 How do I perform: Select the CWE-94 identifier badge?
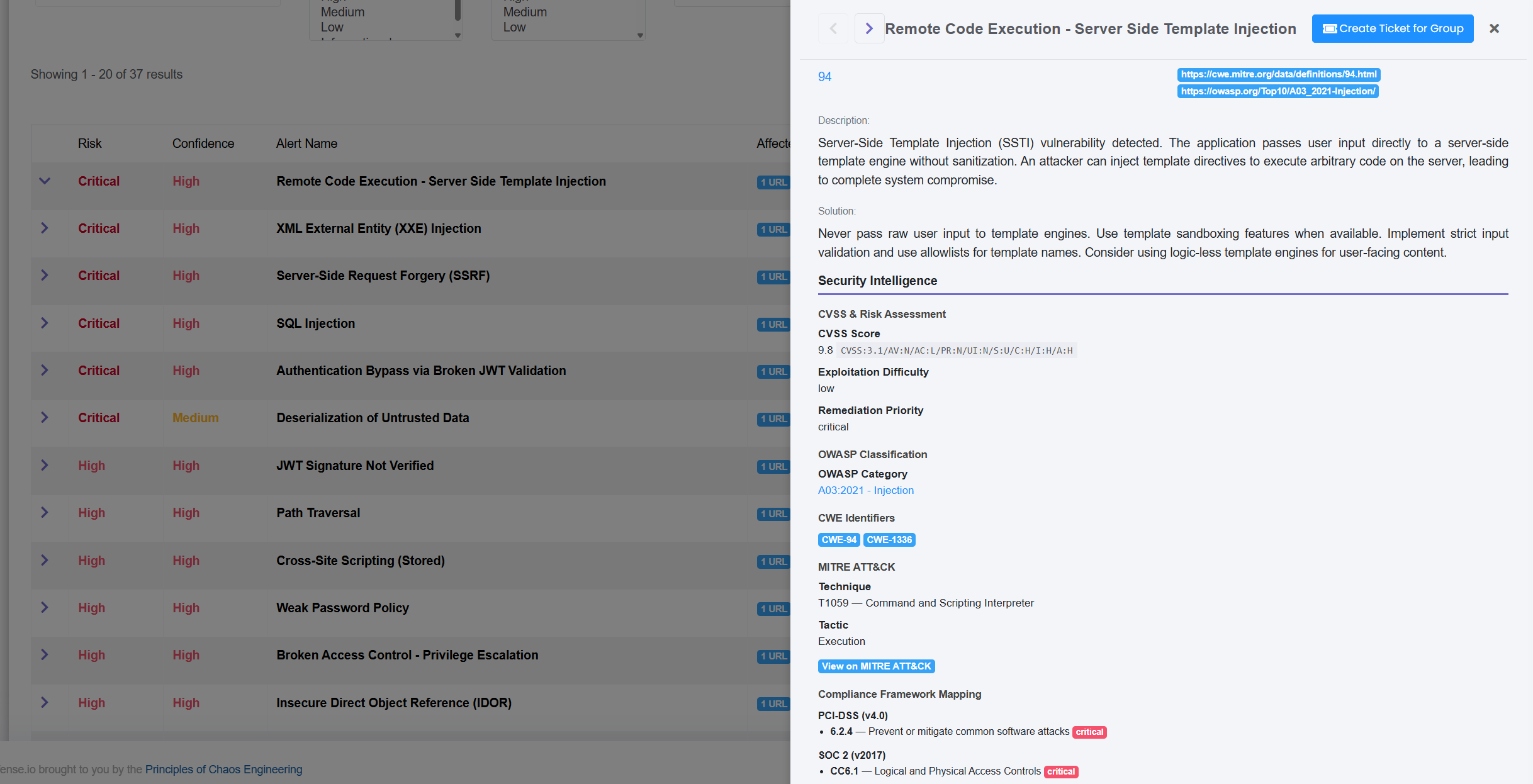click(x=839, y=539)
